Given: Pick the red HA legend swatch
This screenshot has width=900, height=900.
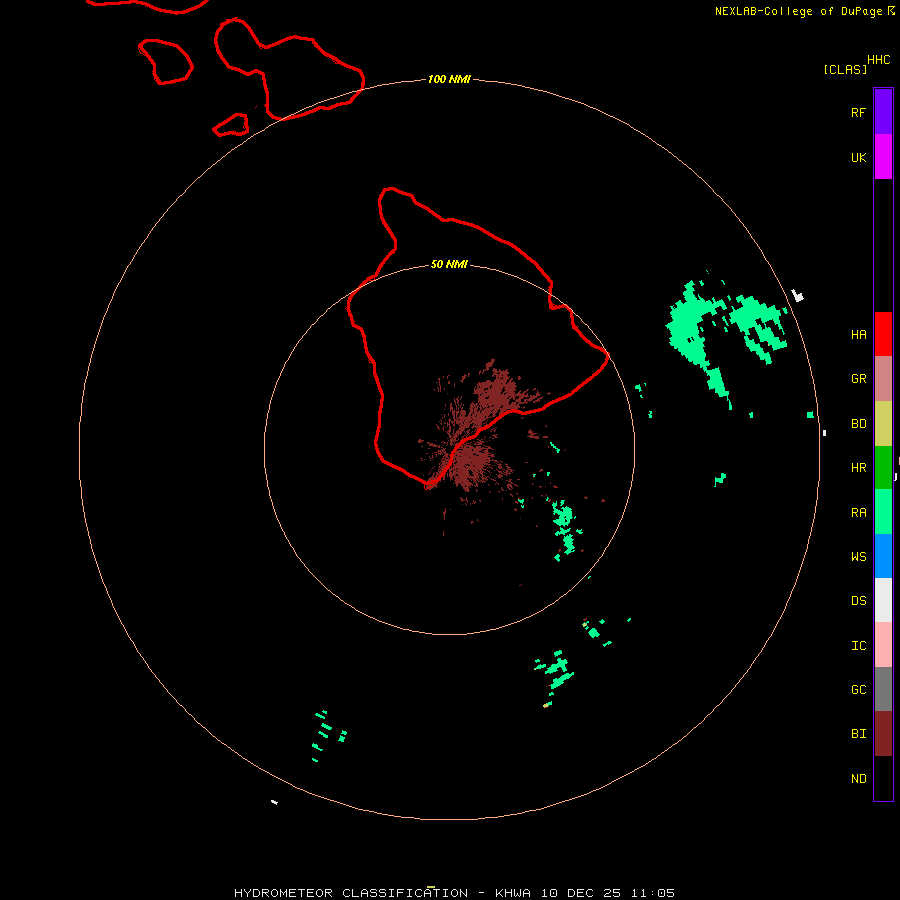Looking at the screenshot, I should (883, 334).
